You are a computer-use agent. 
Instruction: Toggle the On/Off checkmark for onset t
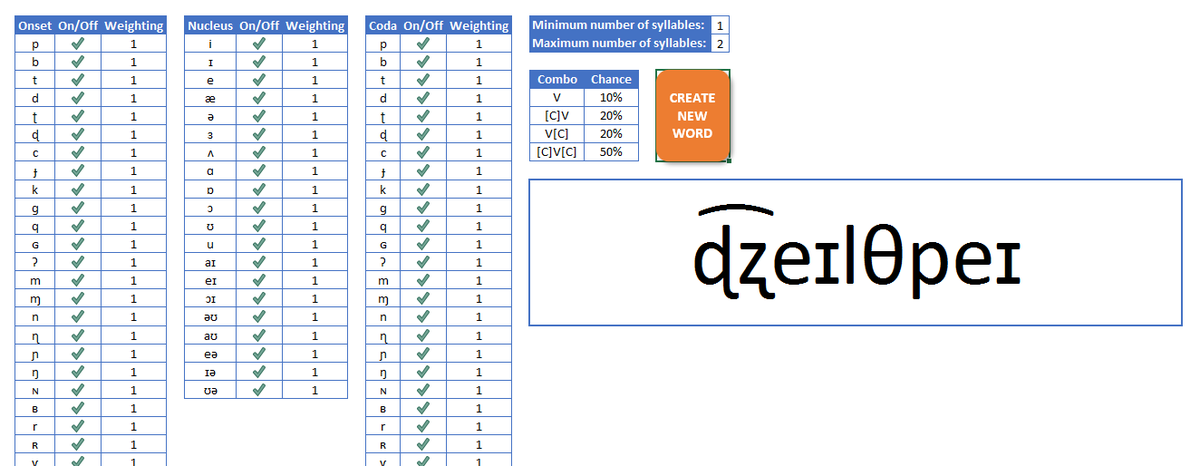tap(77, 80)
